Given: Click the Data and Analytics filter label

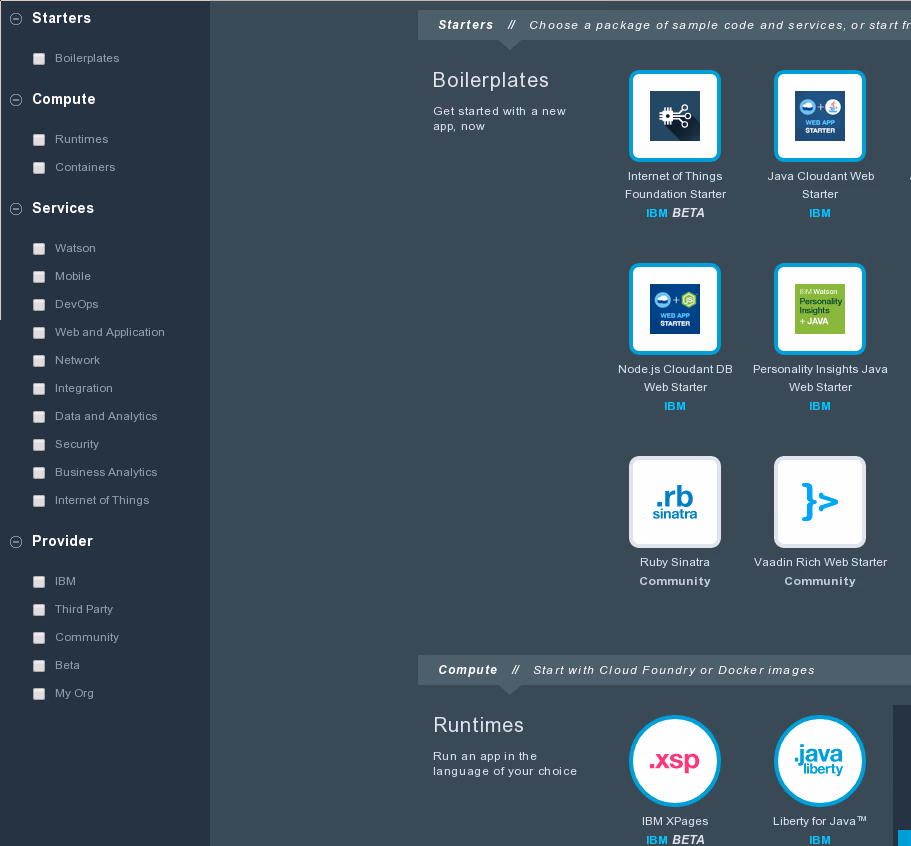Looking at the screenshot, I should point(106,416).
